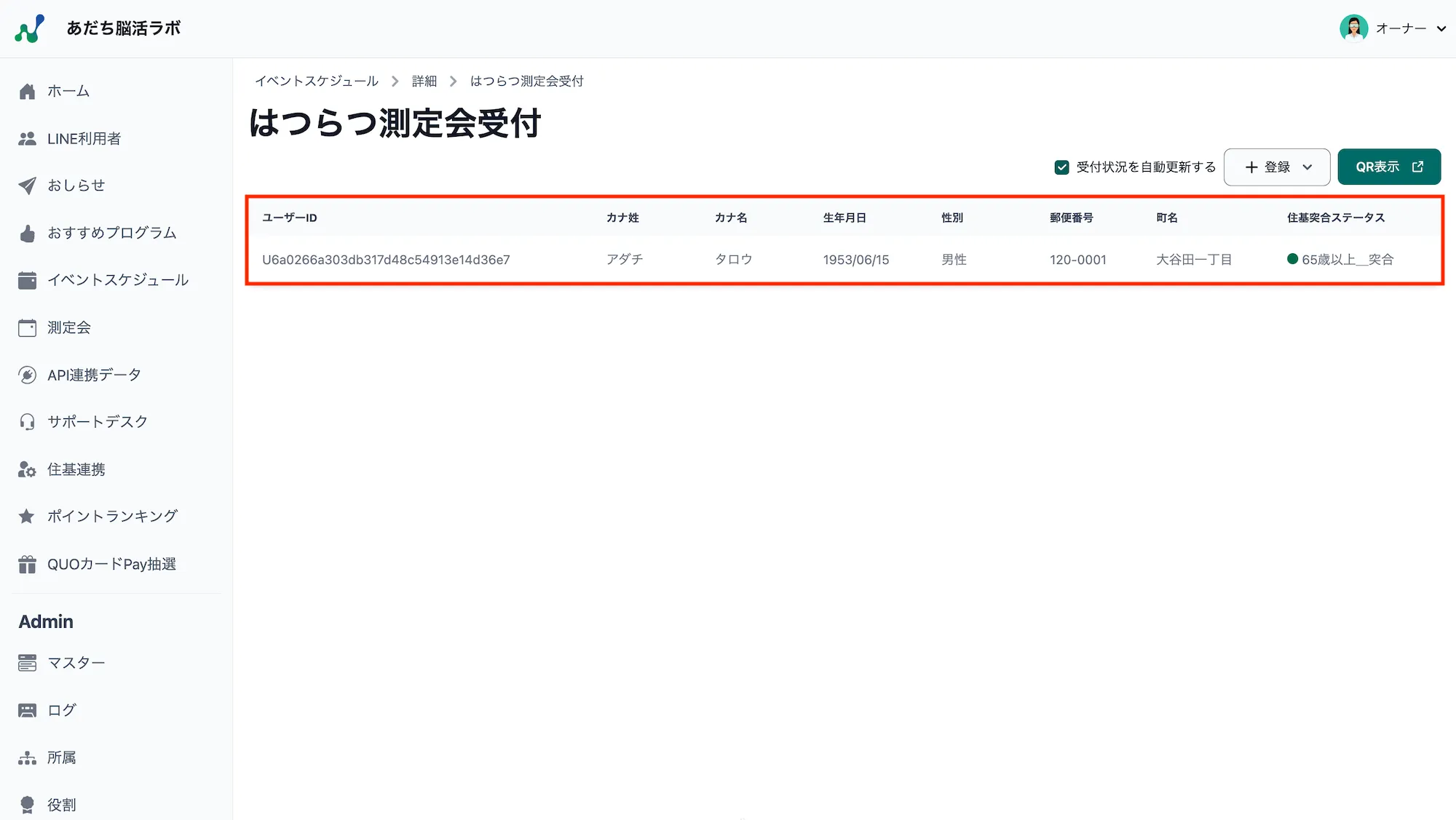Open おしらせ via the paper plane icon
Image resolution: width=1456 pixels, height=820 pixels.
[27, 185]
